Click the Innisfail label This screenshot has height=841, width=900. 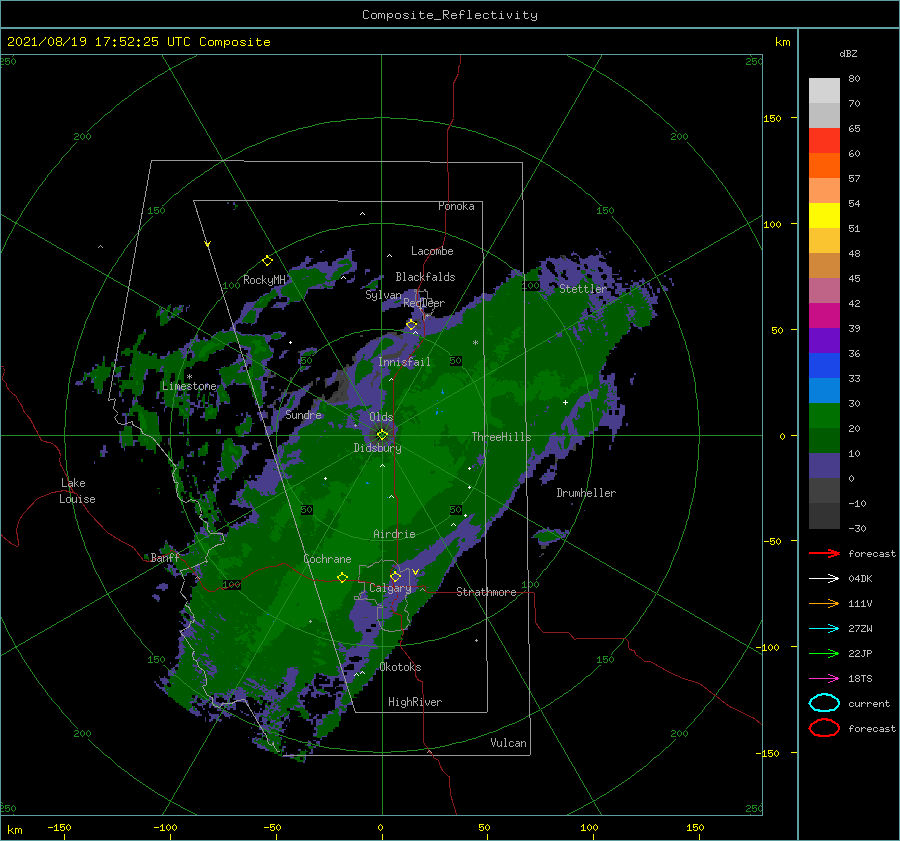point(404,362)
